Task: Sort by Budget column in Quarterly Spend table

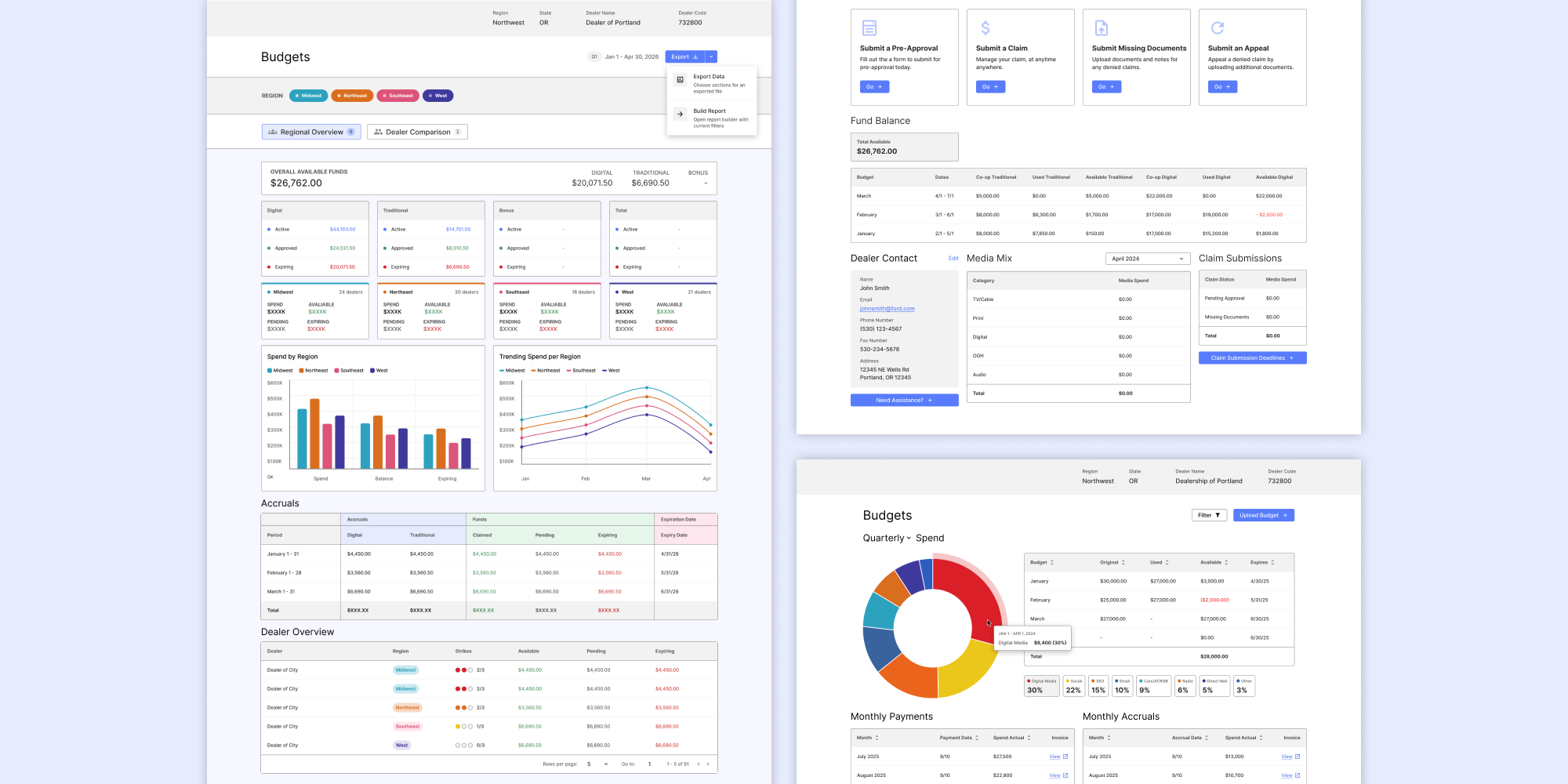Action: (x=1051, y=562)
